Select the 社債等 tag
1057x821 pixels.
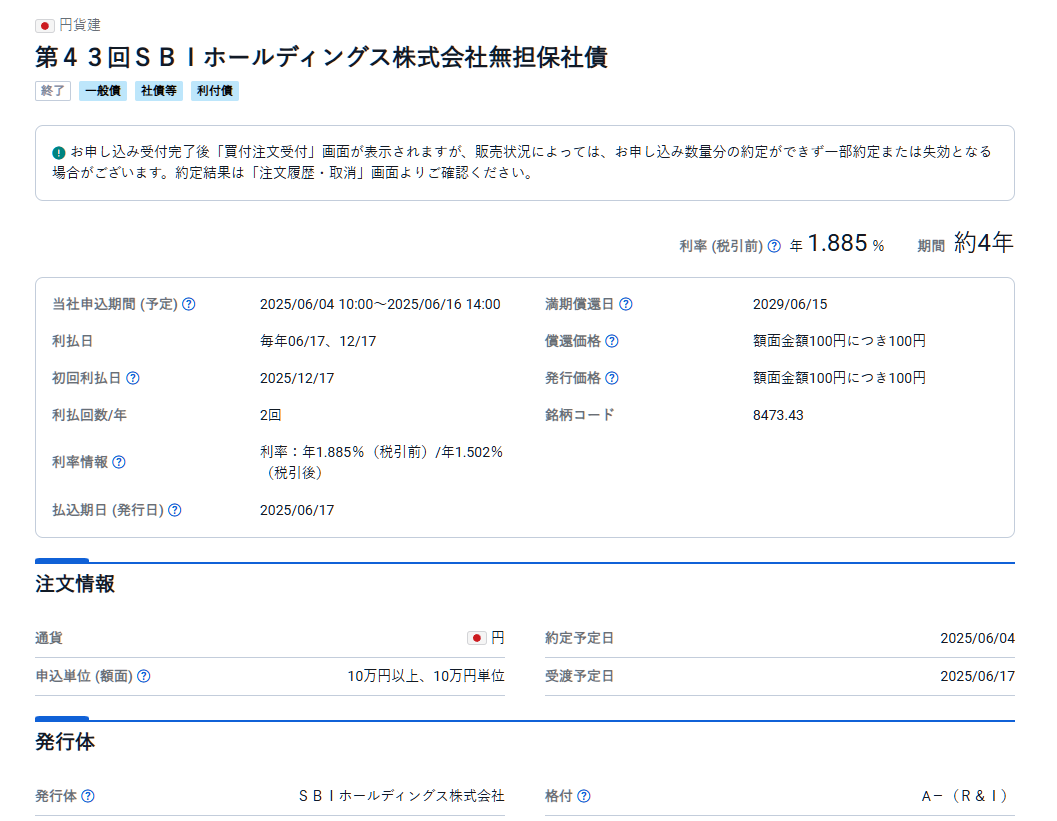(x=158, y=91)
